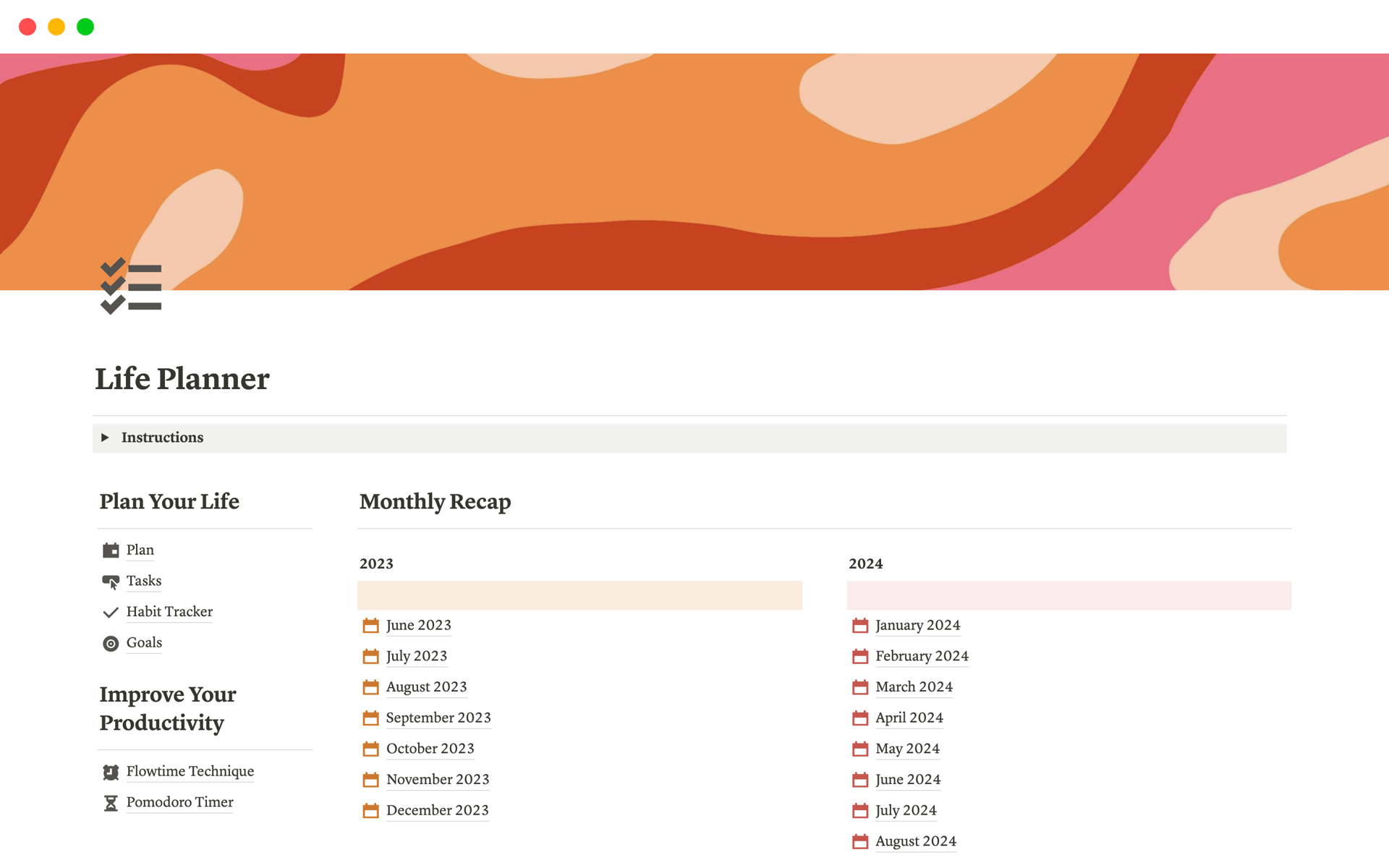Open the Pomodoro Timer page
The width and height of the screenshot is (1389, 868).
point(179,802)
